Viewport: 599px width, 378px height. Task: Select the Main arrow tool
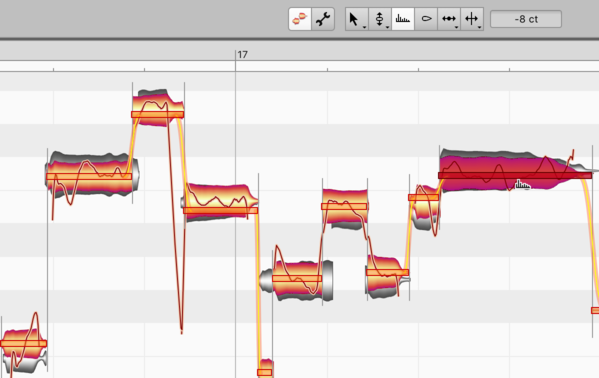click(x=354, y=19)
